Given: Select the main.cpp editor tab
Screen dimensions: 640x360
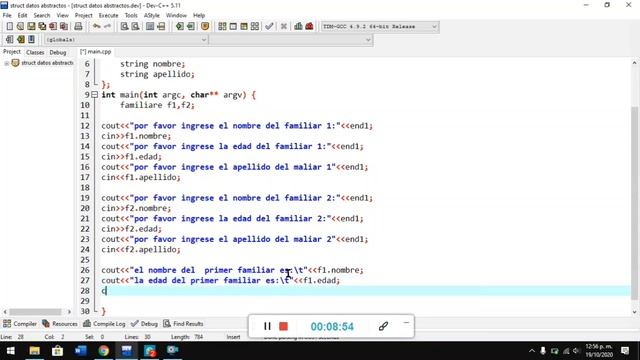Looking at the screenshot, I should [x=96, y=52].
